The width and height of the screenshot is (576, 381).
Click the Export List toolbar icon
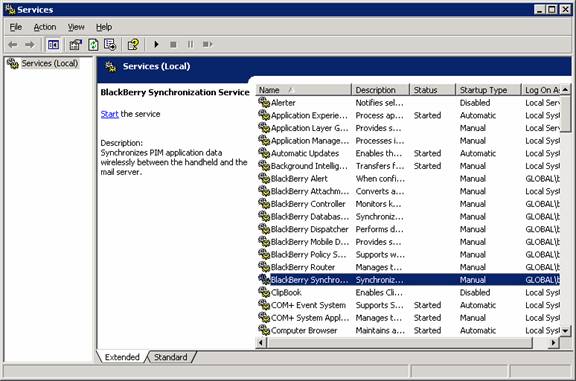click(110, 45)
